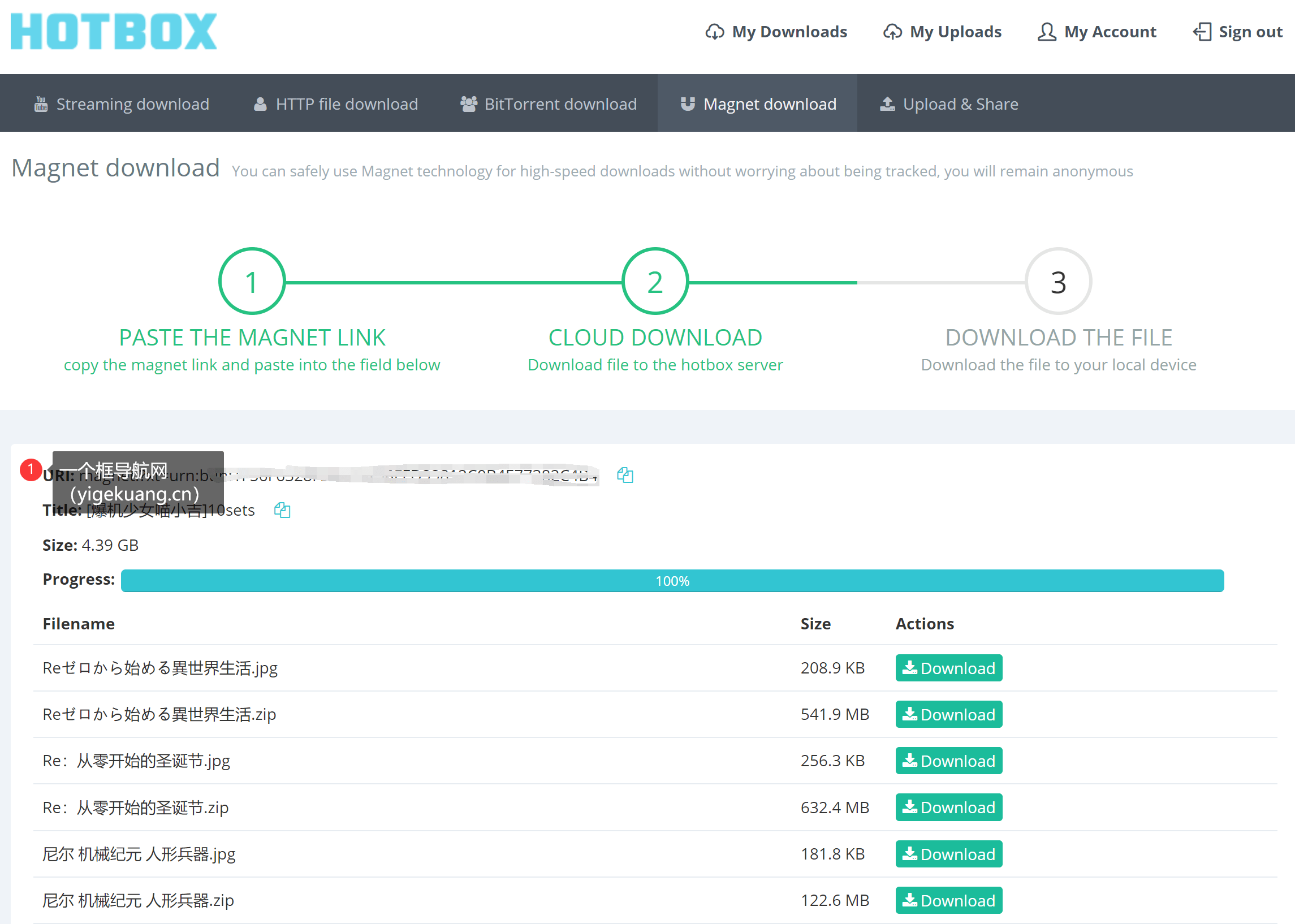Click the group icon in BitTorrent download
Viewport: 1295px width, 924px height.
pyautogui.click(x=468, y=103)
